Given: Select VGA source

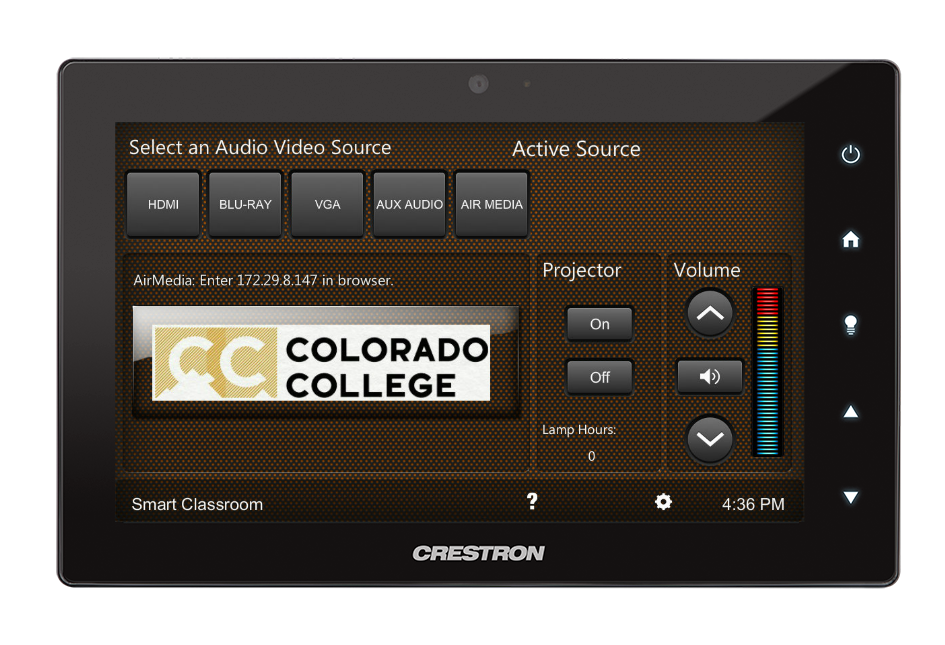Looking at the screenshot, I should click(327, 204).
